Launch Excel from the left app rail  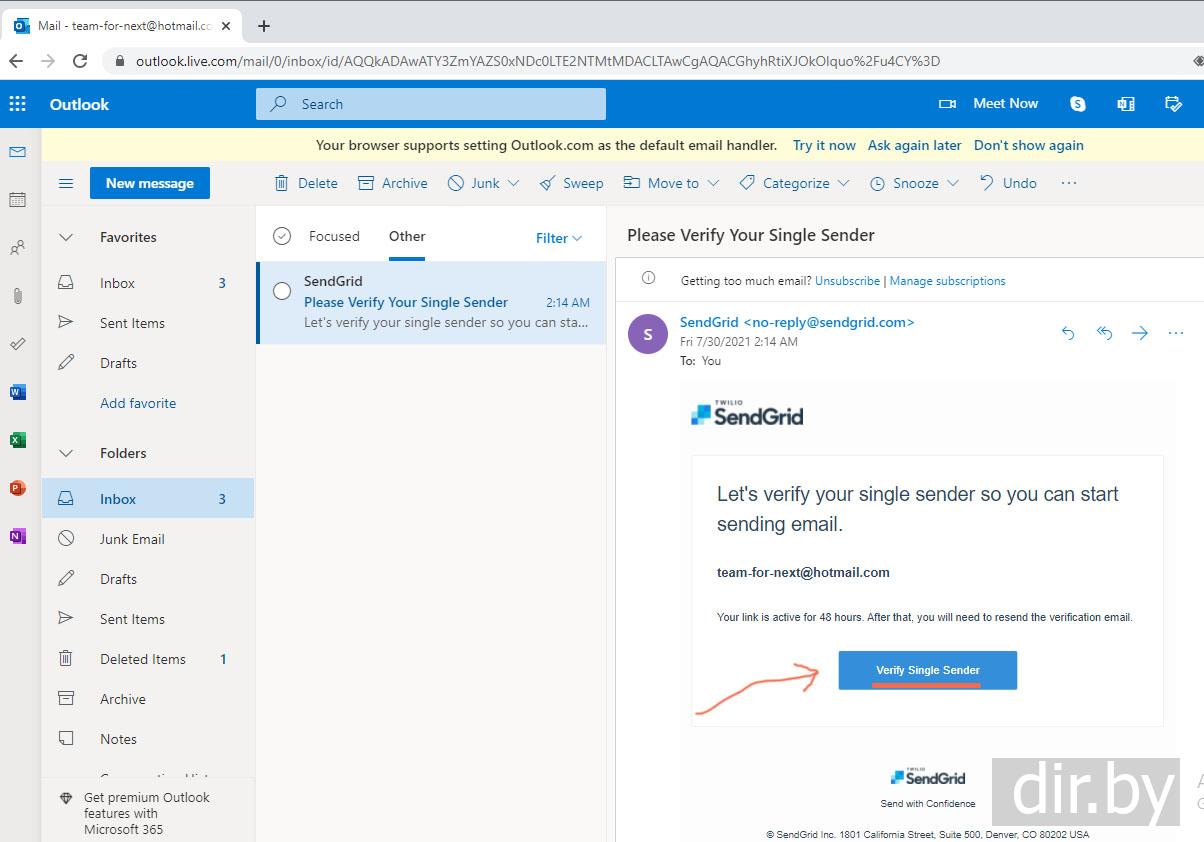click(x=17, y=440)
